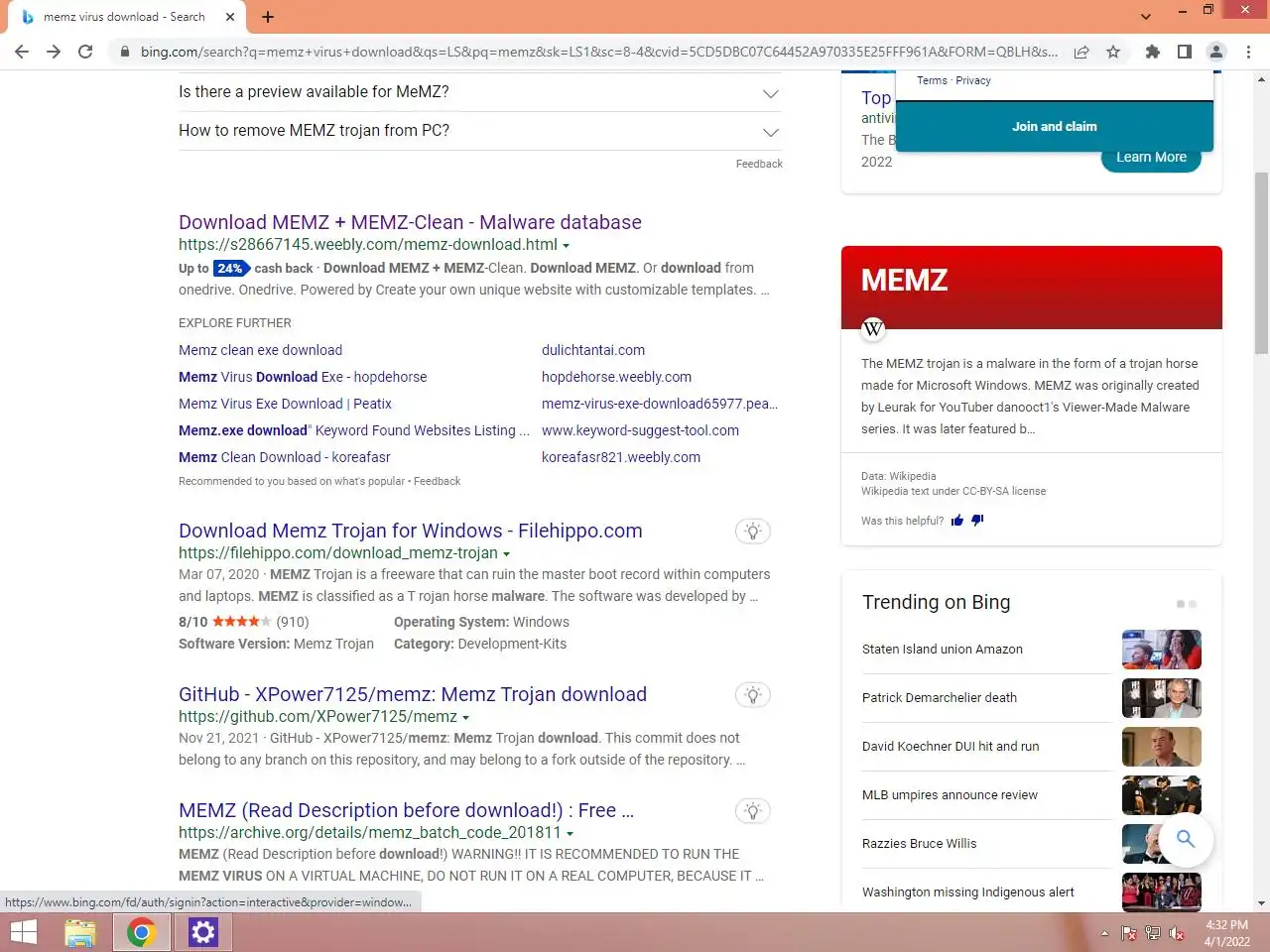Image resolution: width=1270 pixels, height=952 pixels.
Task: Open dropdown next to filehippo.com URL
Action: click(506, 554)
